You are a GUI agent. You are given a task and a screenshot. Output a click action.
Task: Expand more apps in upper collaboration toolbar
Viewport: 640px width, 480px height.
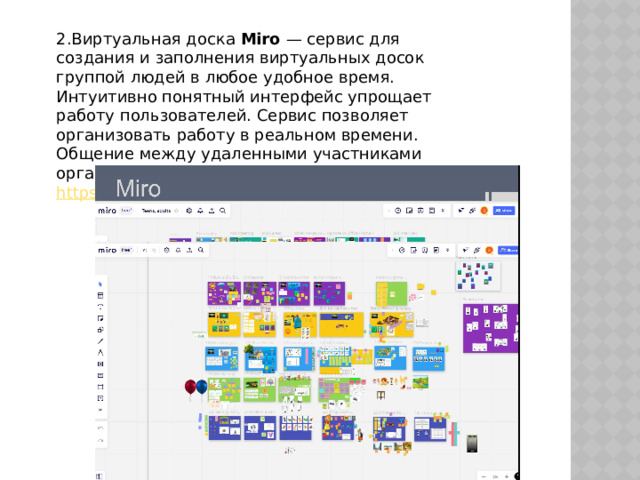443,211
